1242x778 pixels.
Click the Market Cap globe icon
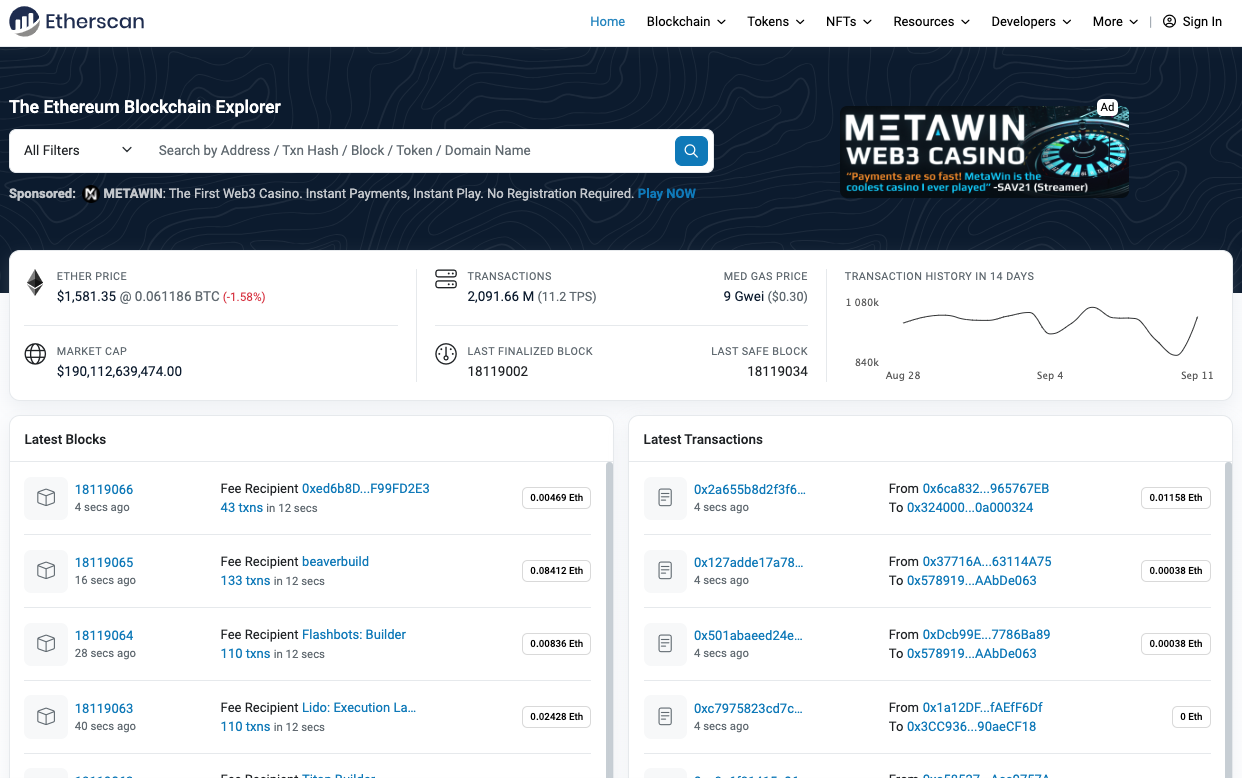point(35,354)
